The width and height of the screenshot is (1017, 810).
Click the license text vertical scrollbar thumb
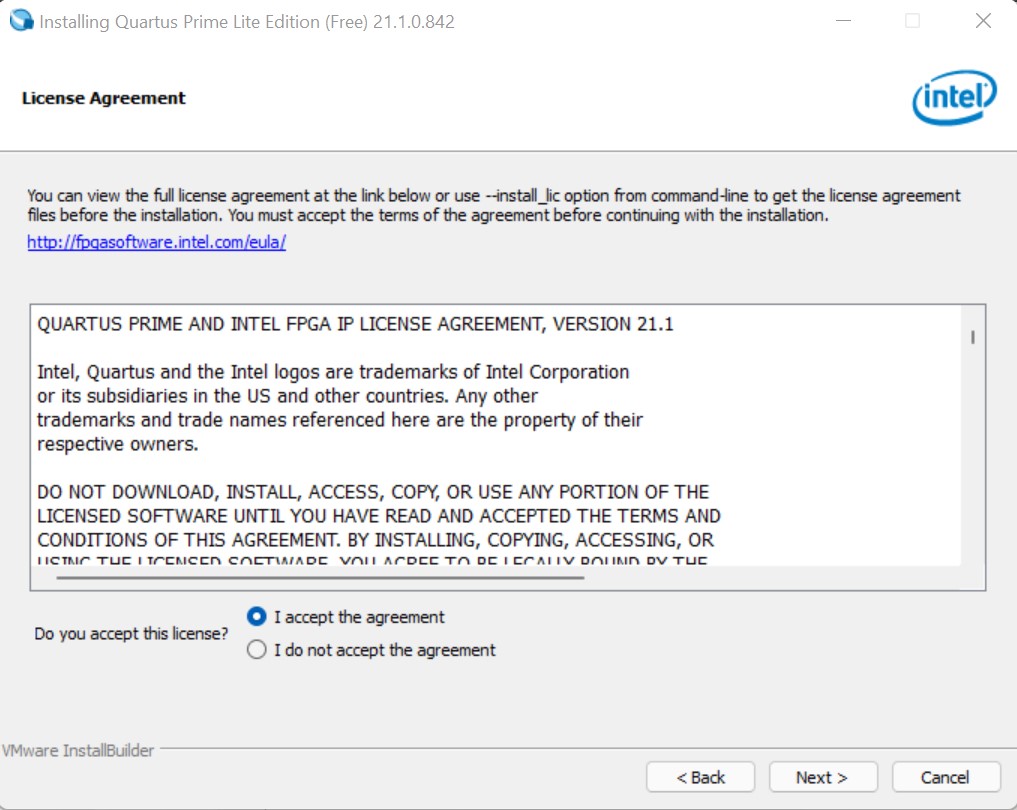tap(972, 338)
